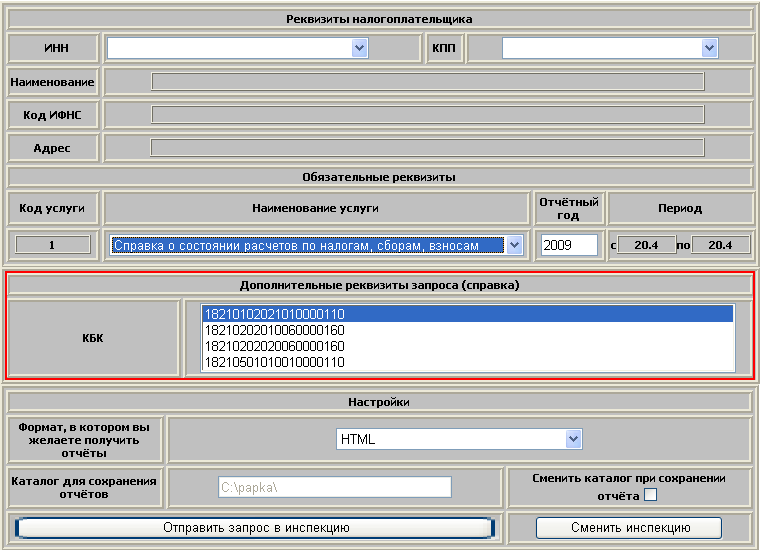Click the Формат, в котором вы желаете label

coord(84,440)
